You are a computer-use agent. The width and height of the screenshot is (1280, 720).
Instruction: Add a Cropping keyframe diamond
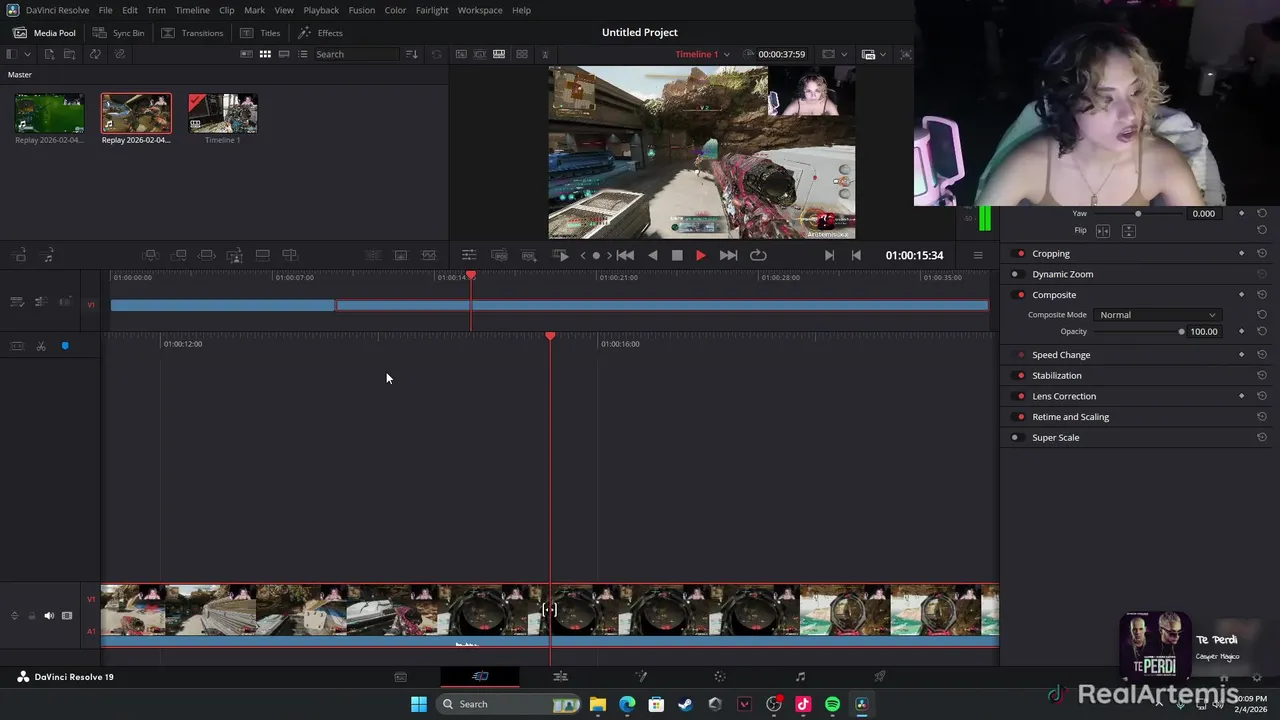click(x=1242, y=253)
